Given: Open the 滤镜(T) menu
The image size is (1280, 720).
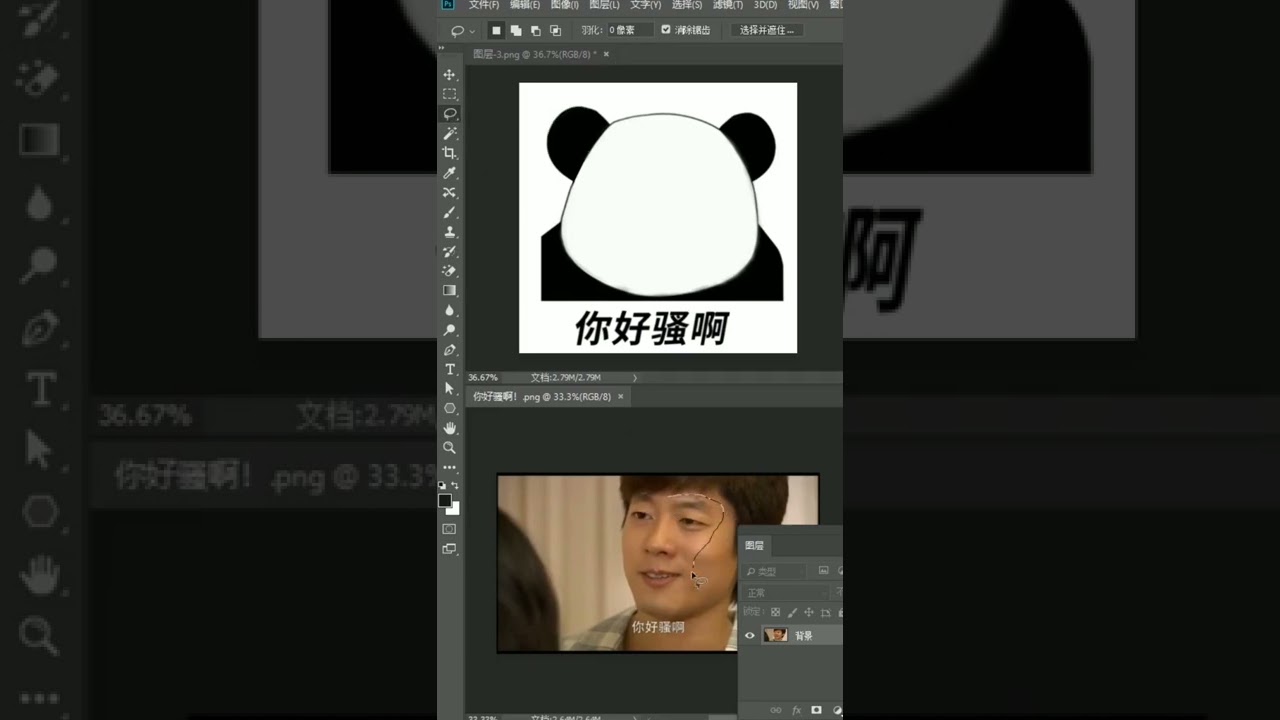Looking at the screenshot, I should click(727, 5).
